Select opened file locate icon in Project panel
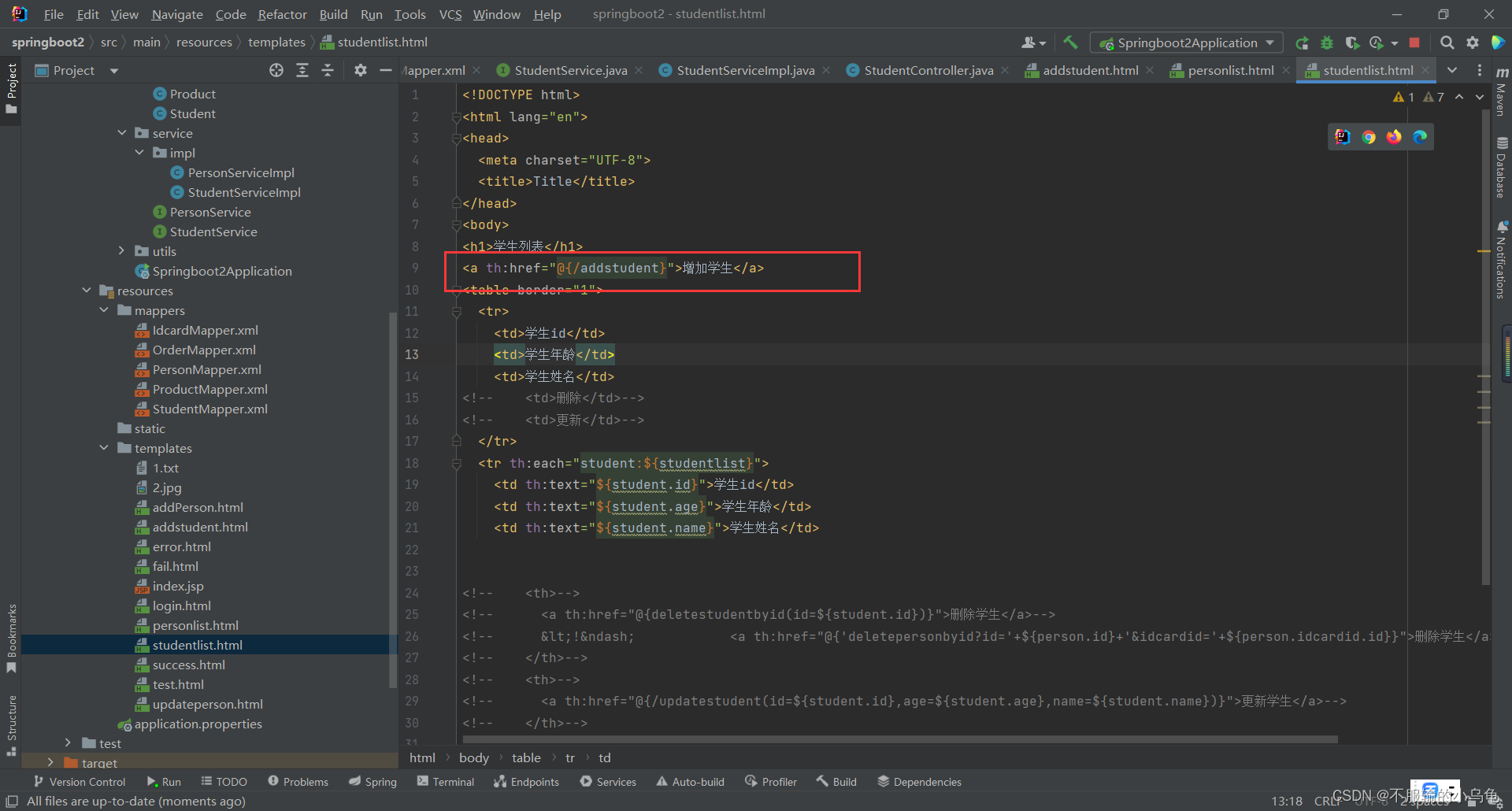The height and width of the screenshot is (811, 1512). pyautogui.click(x=276, y=70)
